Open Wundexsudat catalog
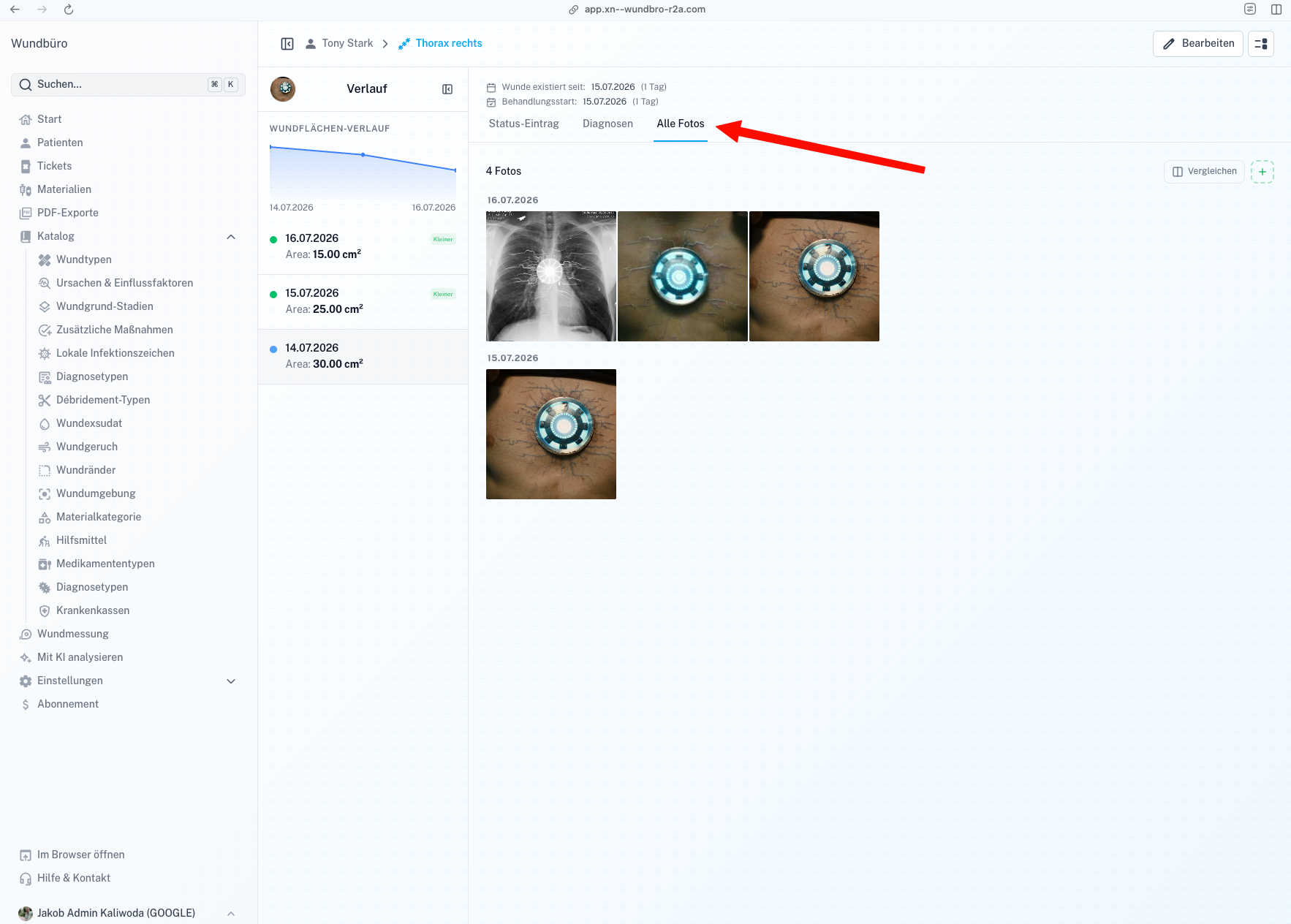 click(x=89, y=423)
